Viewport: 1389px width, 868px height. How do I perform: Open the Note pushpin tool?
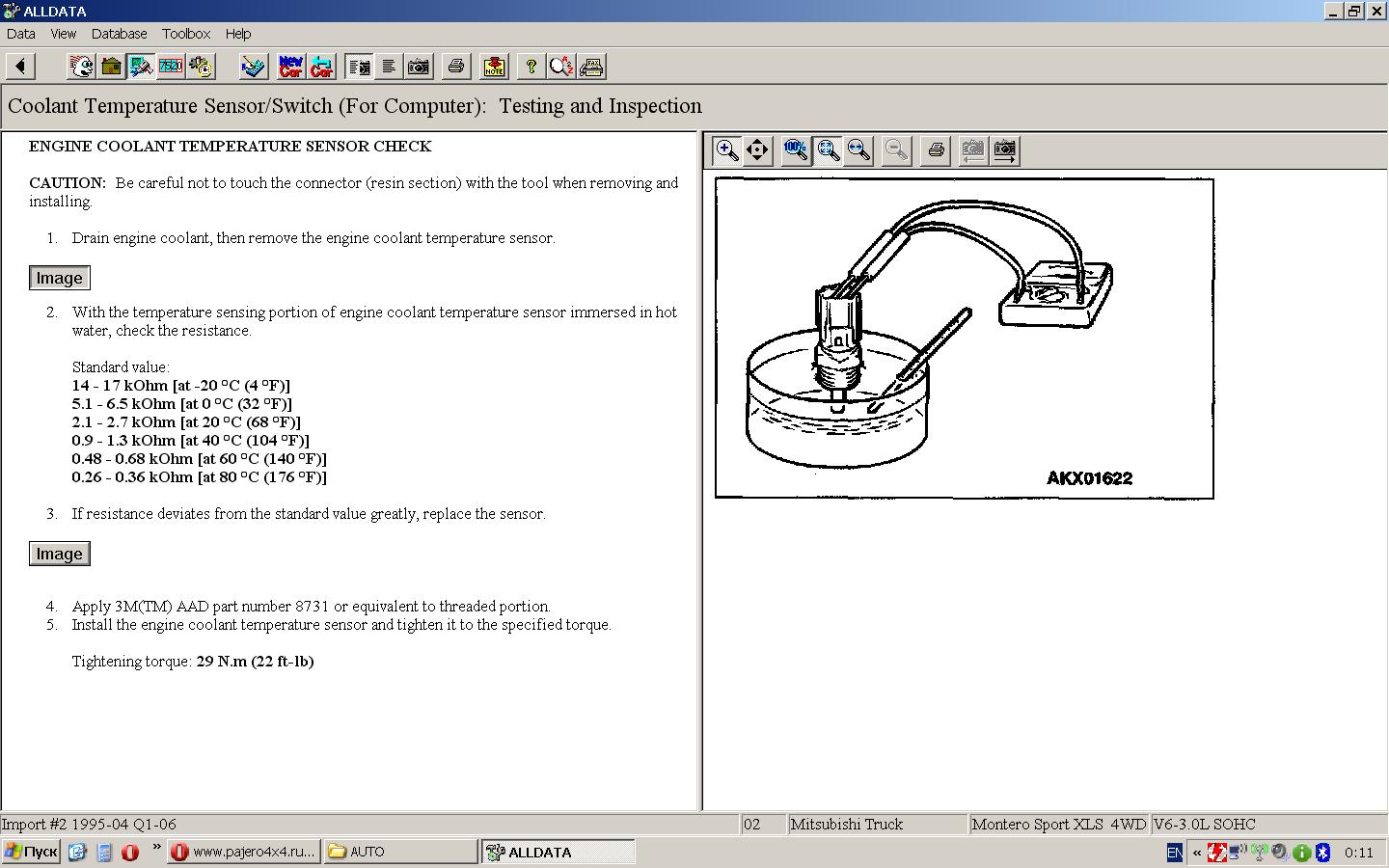pyautogui.click(x=494, y=67)
